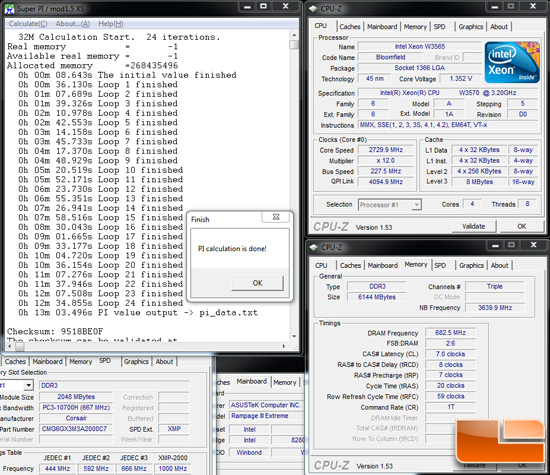Switch to Mainboard tab in top CPU-Z window
The height and width of the screenshot is (475, 550).
click(x=382, y=27)
